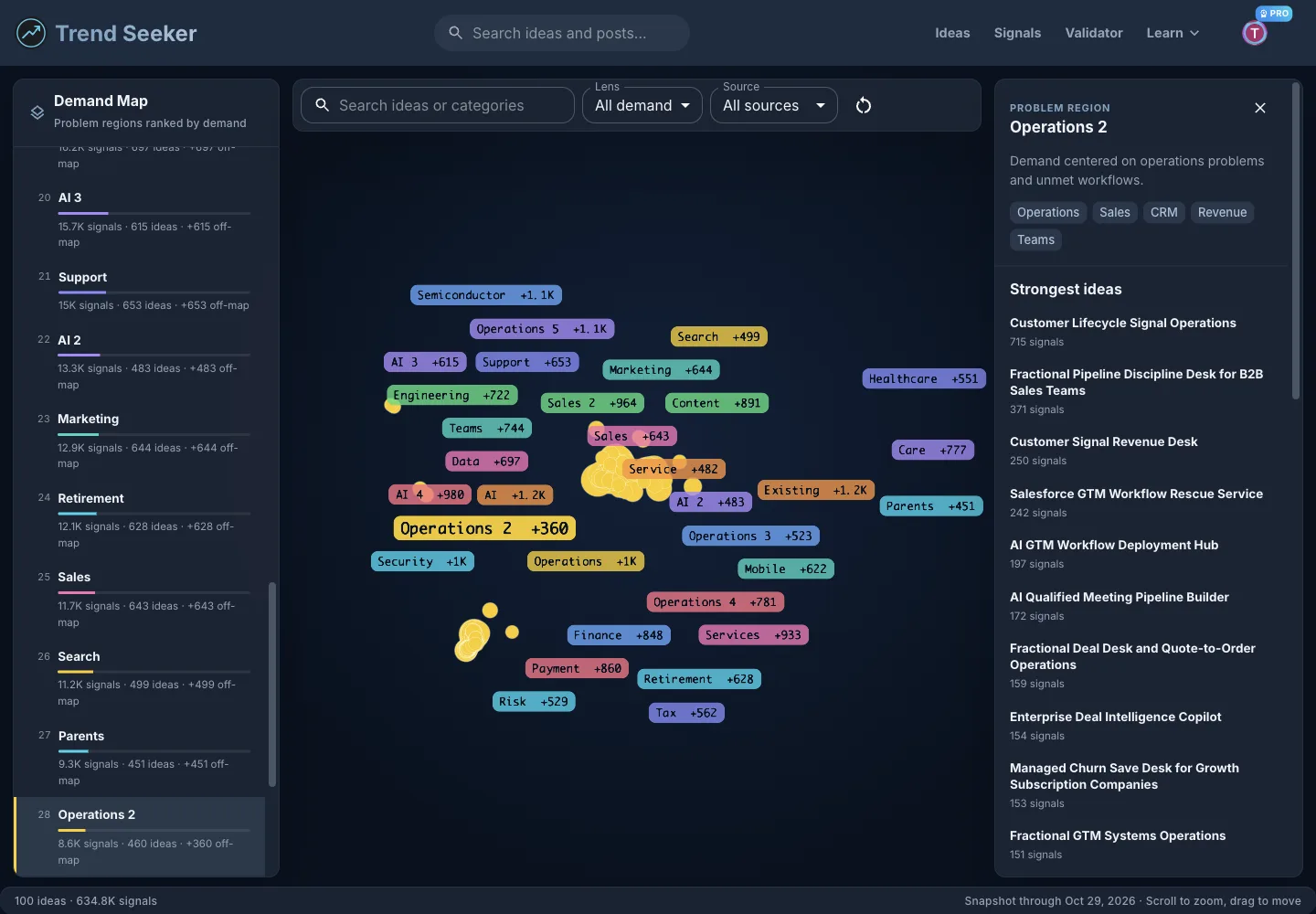Viewport: 1316px width, 914px height.
Task: Click the Semiconductor +1.1K map label
Action: (486, 295)
